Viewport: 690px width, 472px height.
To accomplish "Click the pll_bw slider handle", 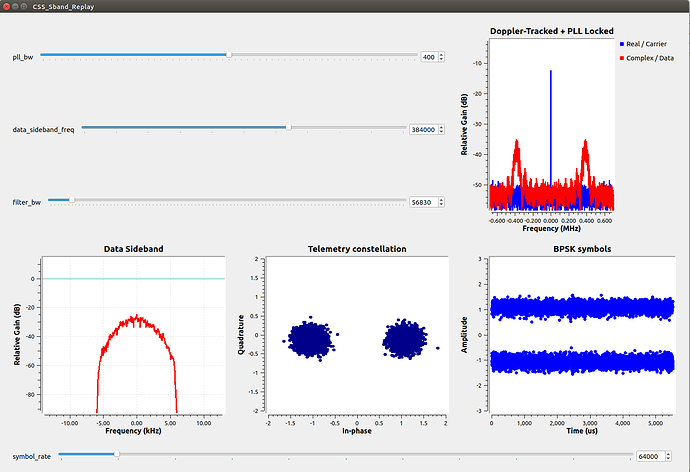I will (x=229, y=55).
